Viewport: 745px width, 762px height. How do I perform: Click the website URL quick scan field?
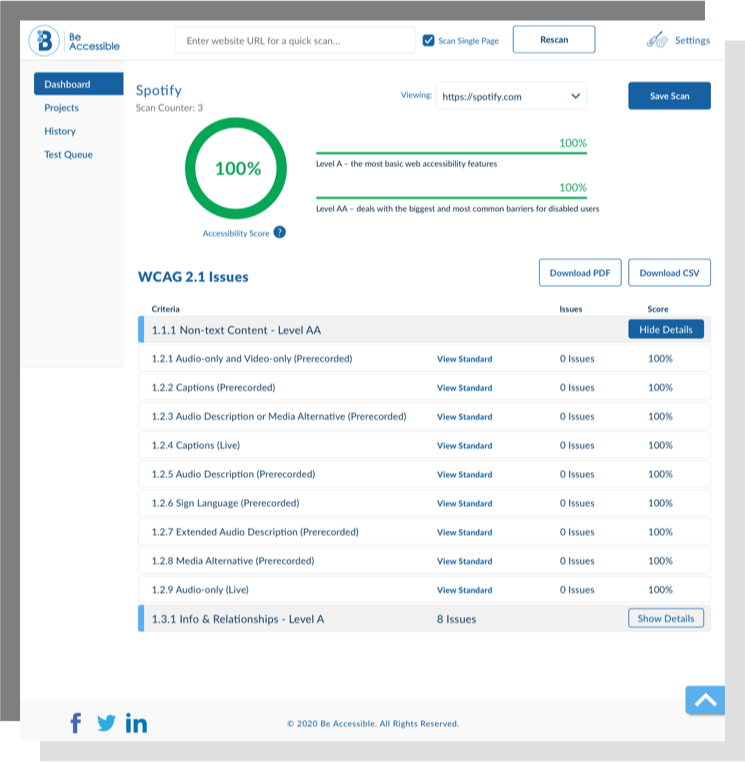point(295,40)
